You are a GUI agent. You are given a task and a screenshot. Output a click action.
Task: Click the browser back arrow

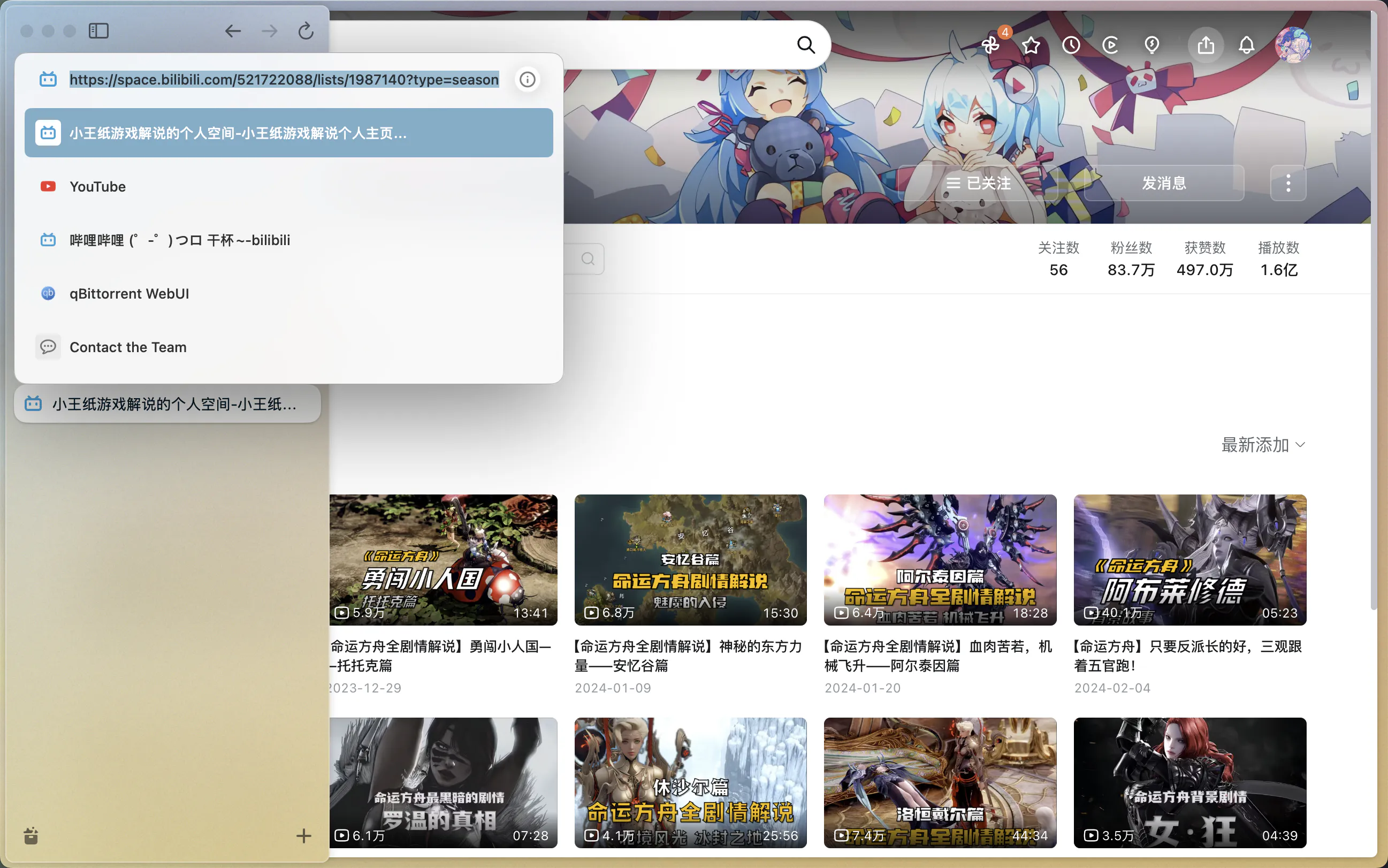pos(232,31)
